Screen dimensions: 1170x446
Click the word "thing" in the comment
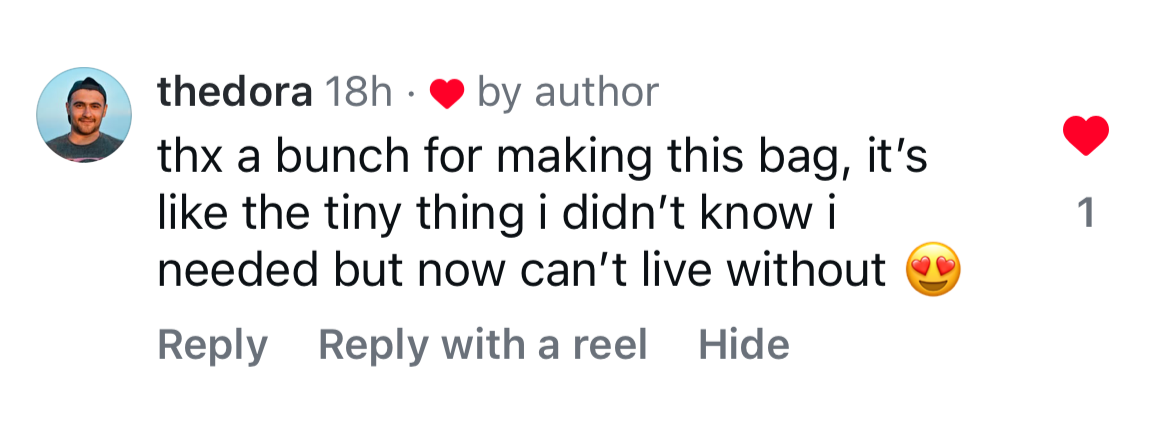click(465, 215)
